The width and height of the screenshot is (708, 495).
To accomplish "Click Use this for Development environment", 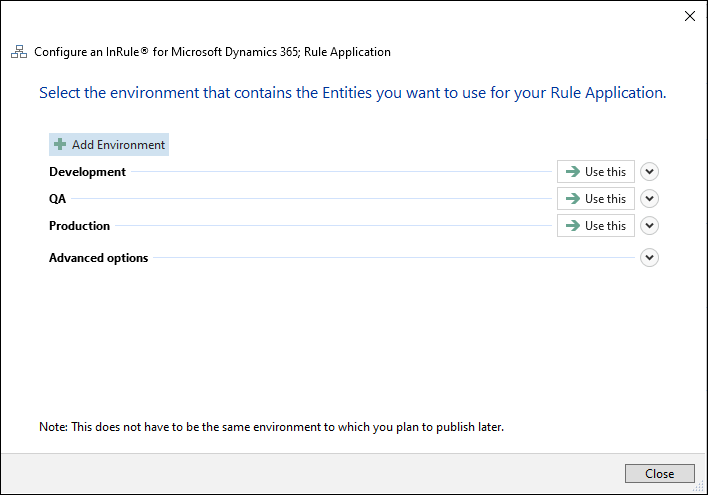I will (x=596, y=172).
